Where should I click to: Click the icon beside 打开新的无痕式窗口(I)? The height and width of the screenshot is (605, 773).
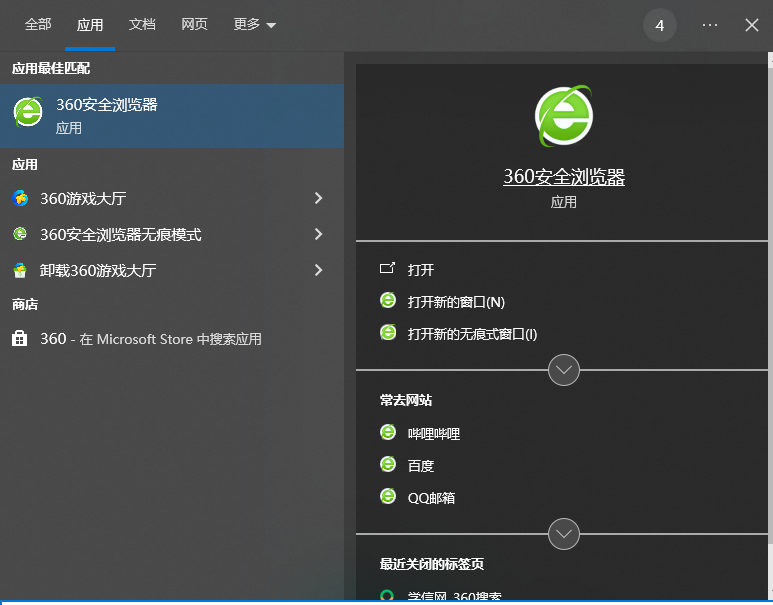(x=388, y=332)
